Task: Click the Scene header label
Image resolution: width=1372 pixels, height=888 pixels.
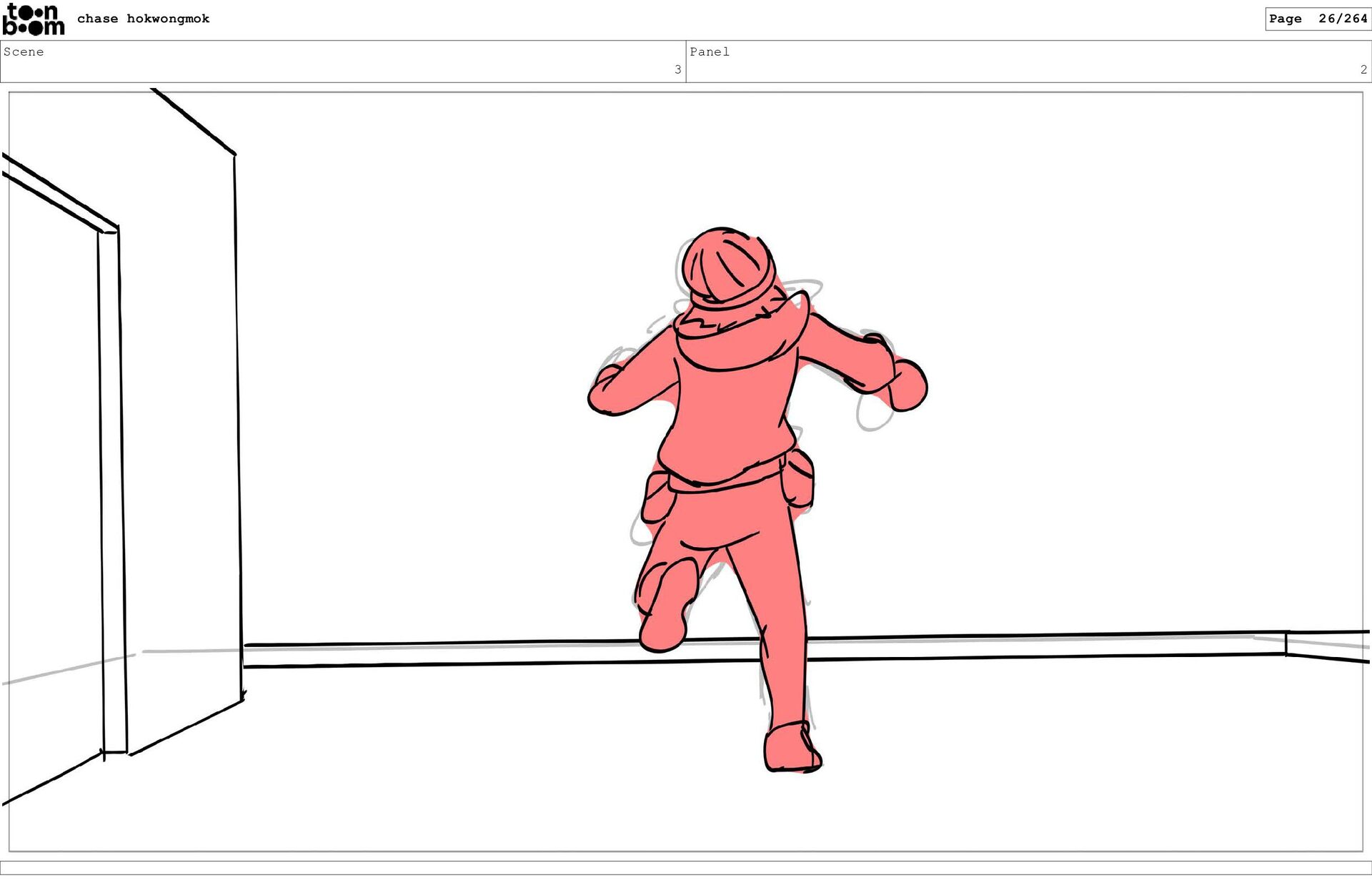Action: point(24,51)
